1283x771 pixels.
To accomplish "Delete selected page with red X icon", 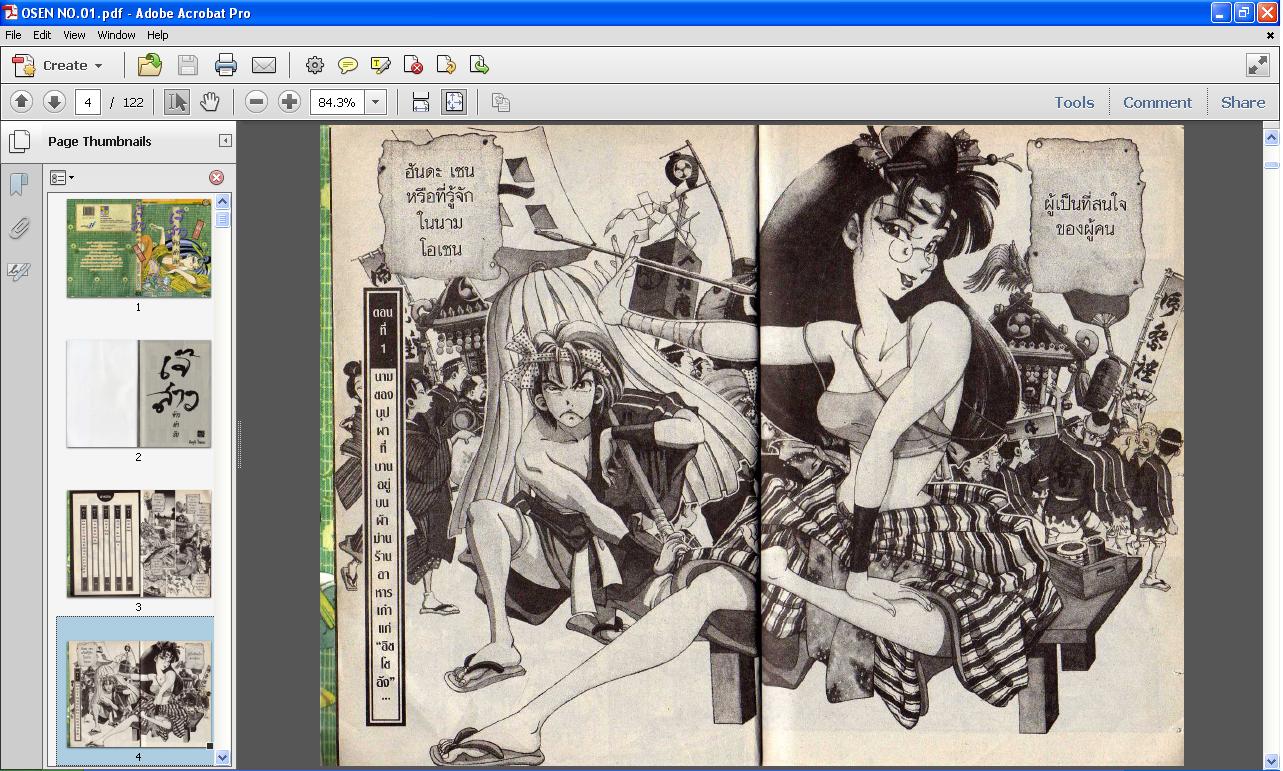I will 216,177.
